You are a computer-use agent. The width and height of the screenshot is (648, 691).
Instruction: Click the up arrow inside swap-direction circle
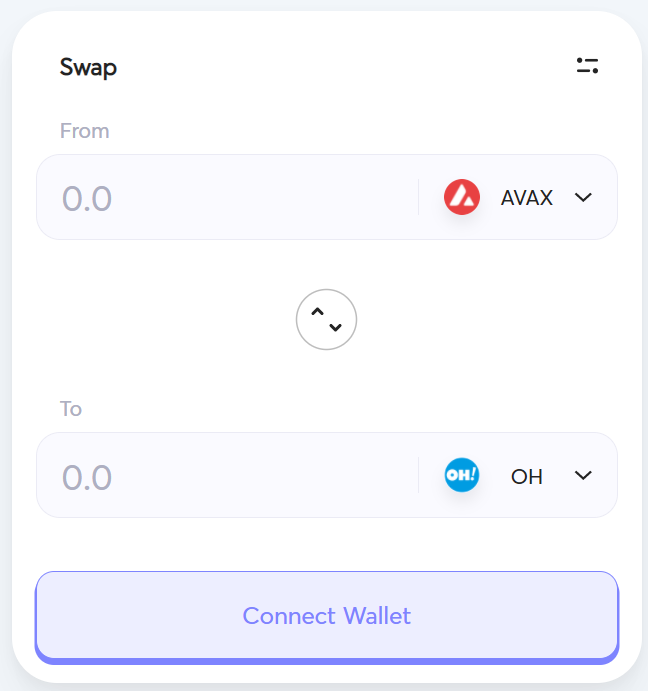pyautogui.click(x=317, y=312)
